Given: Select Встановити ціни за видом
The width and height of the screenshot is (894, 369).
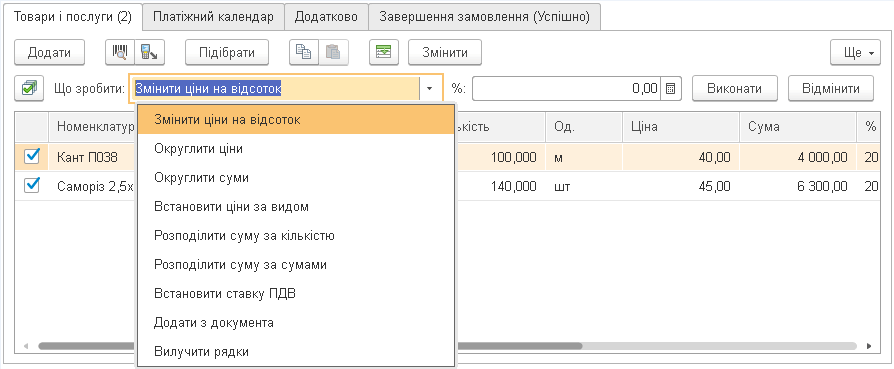Looking at the screenshot, I should [x=296, y=207].
